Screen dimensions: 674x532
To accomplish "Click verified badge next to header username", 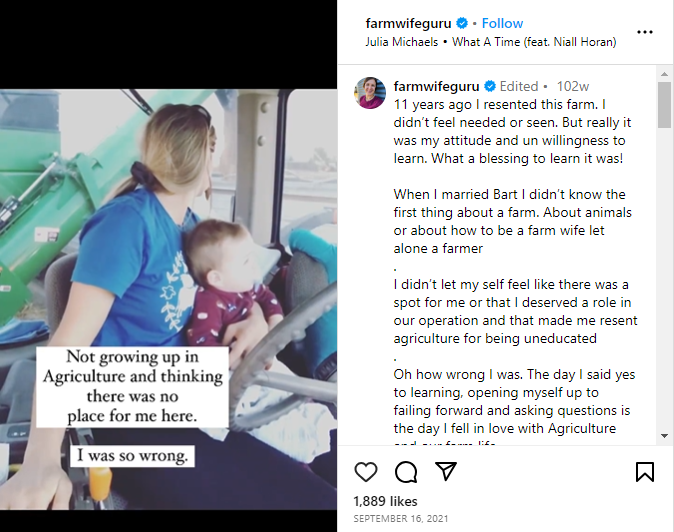I will [462, 23].
